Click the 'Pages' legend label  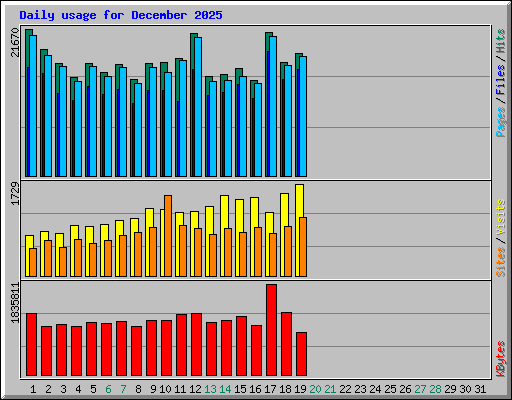pyautogui.click(x=501, y=122)
